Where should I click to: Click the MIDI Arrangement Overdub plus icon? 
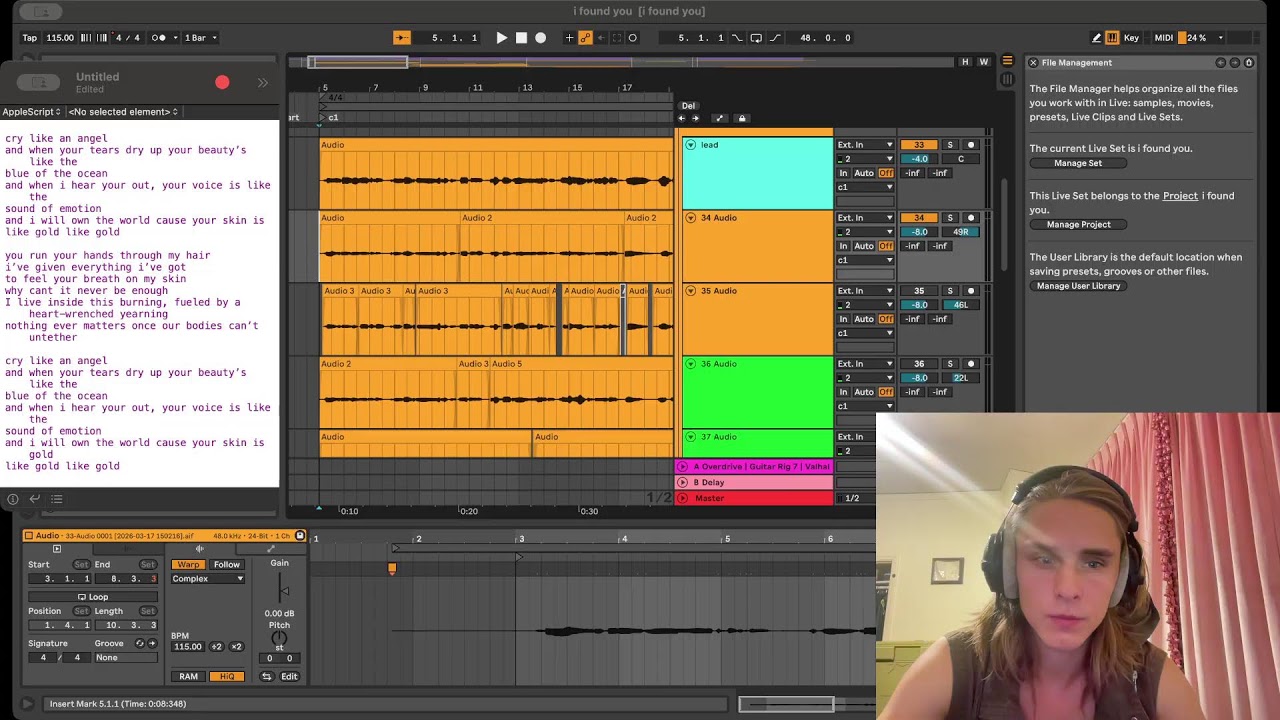569,38
